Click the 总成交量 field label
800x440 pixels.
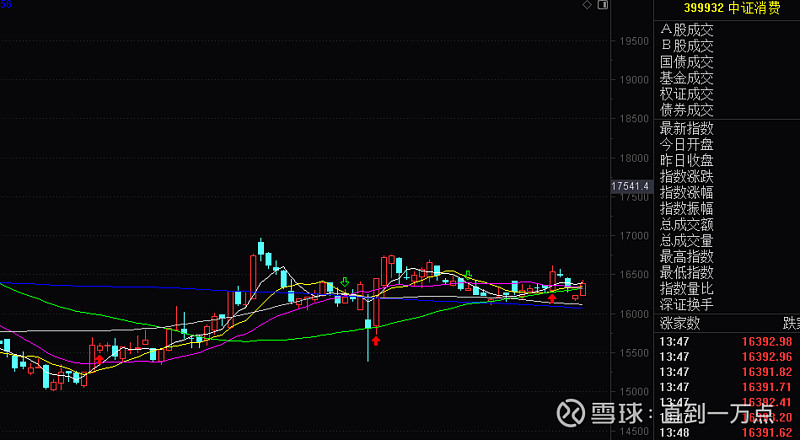coord(686,240)
